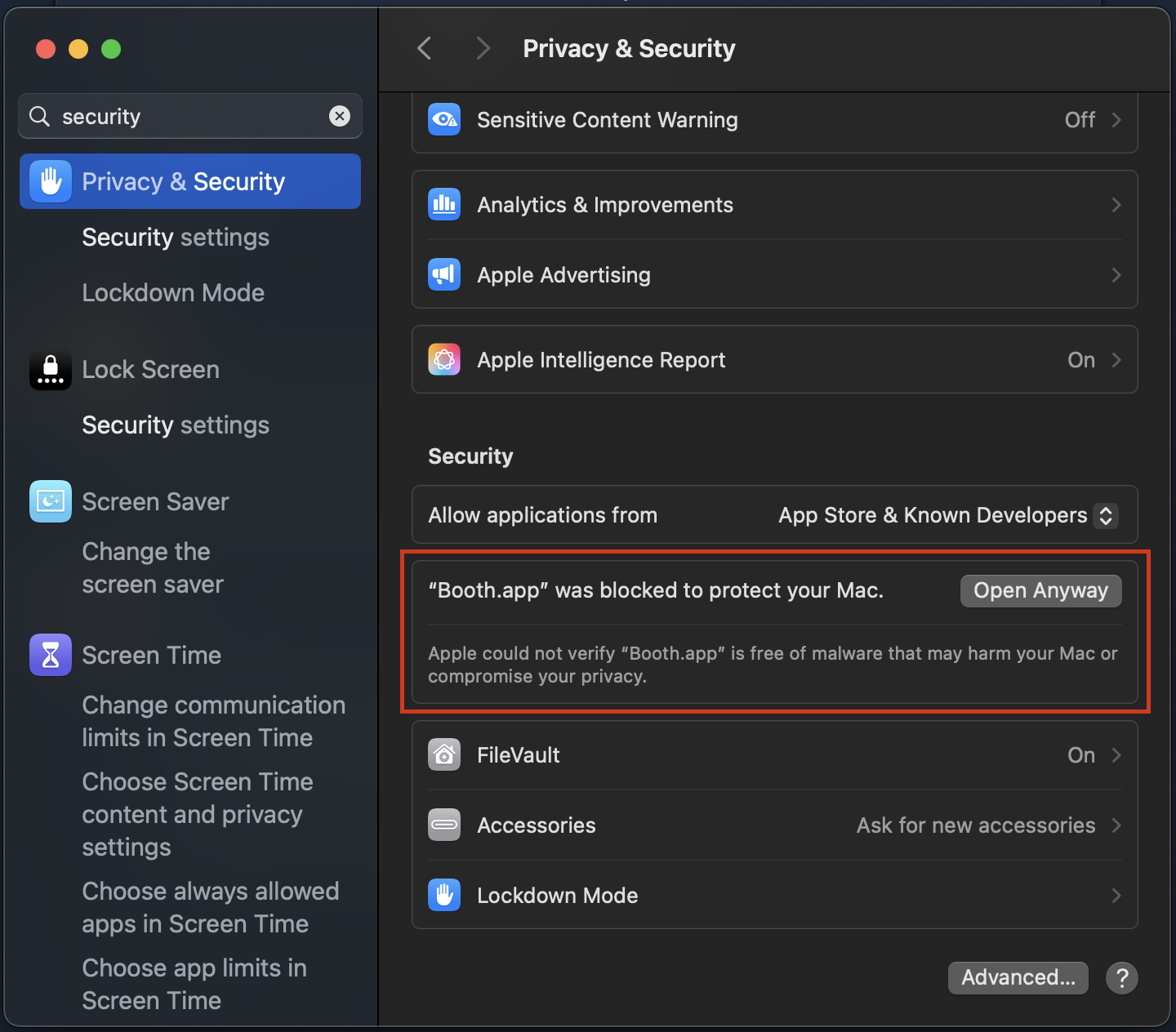
Task: Click the Apple Advertising megaphone icon
Action: point(444,275)
